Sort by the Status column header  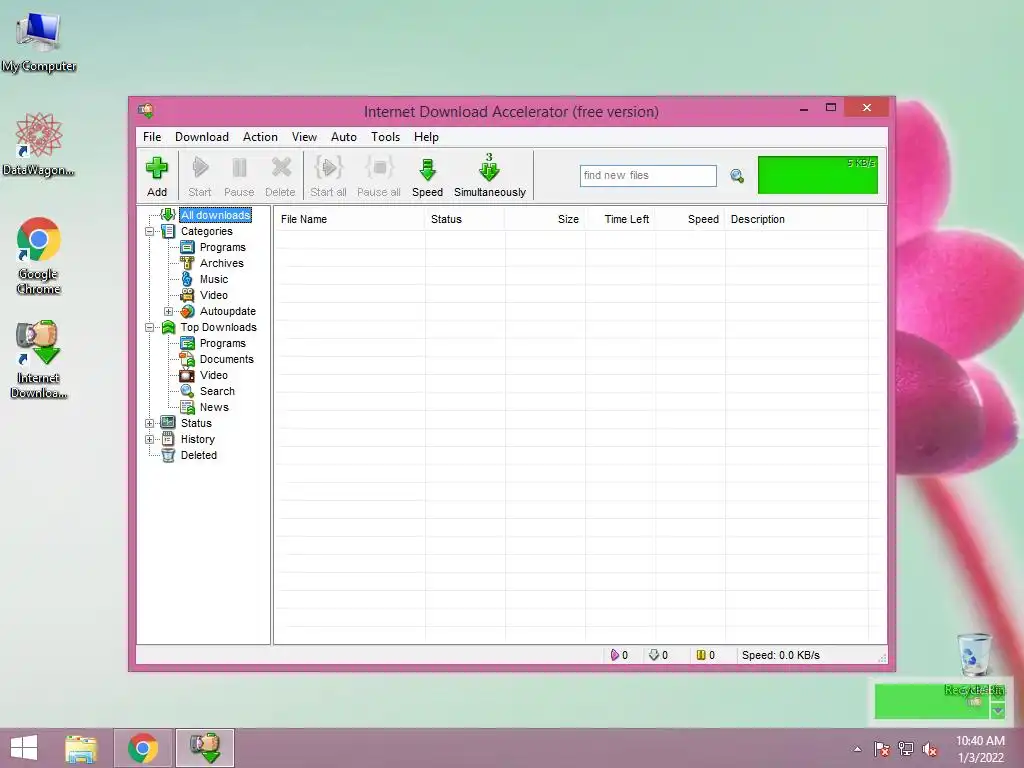click(x=465, y=219)
